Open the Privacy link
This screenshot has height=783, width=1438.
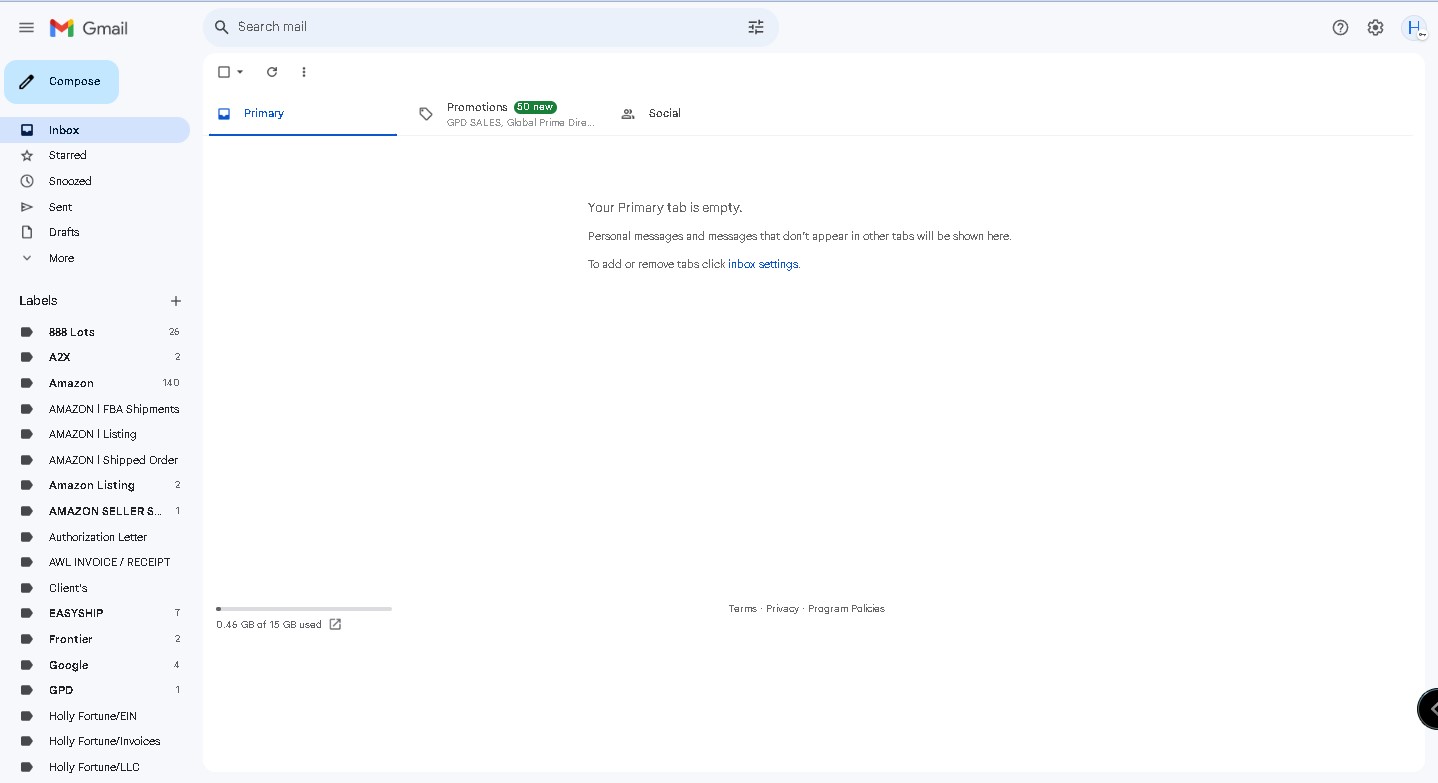[x=783, y=609]
